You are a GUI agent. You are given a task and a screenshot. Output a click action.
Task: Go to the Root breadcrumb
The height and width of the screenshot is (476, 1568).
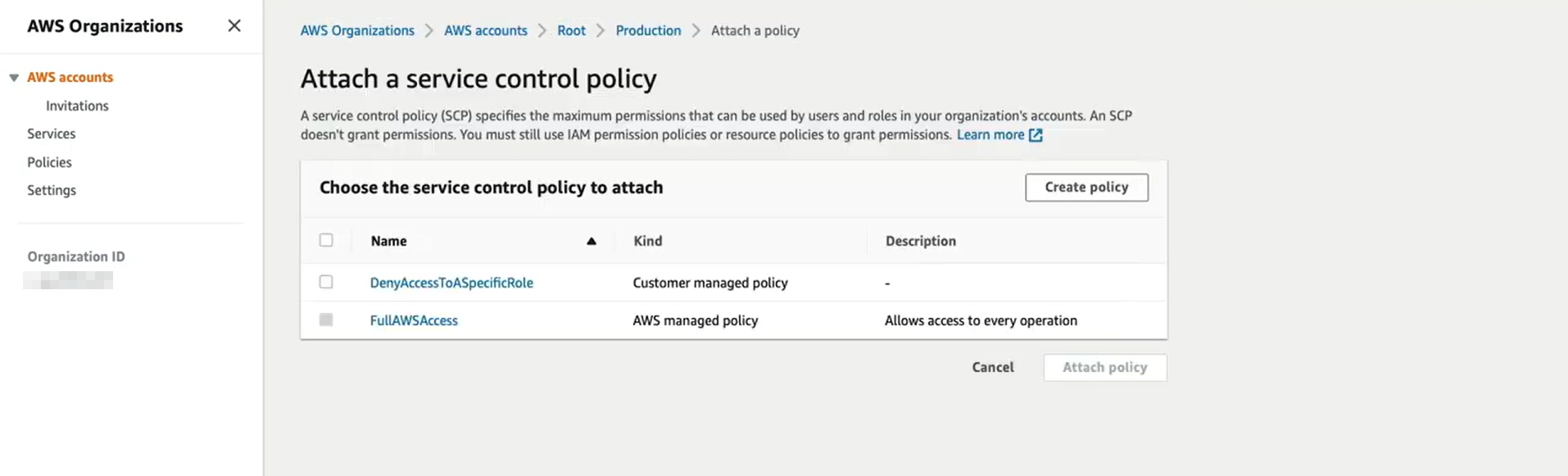(571, 30)
